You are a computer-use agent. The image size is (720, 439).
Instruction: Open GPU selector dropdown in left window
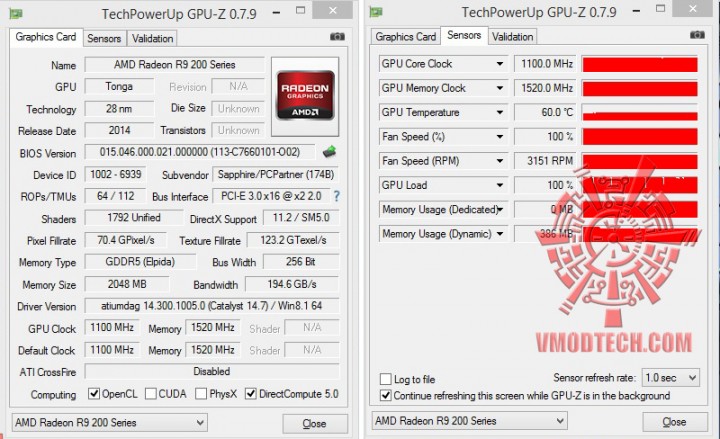pyautogui.click(x=109, y=422)
